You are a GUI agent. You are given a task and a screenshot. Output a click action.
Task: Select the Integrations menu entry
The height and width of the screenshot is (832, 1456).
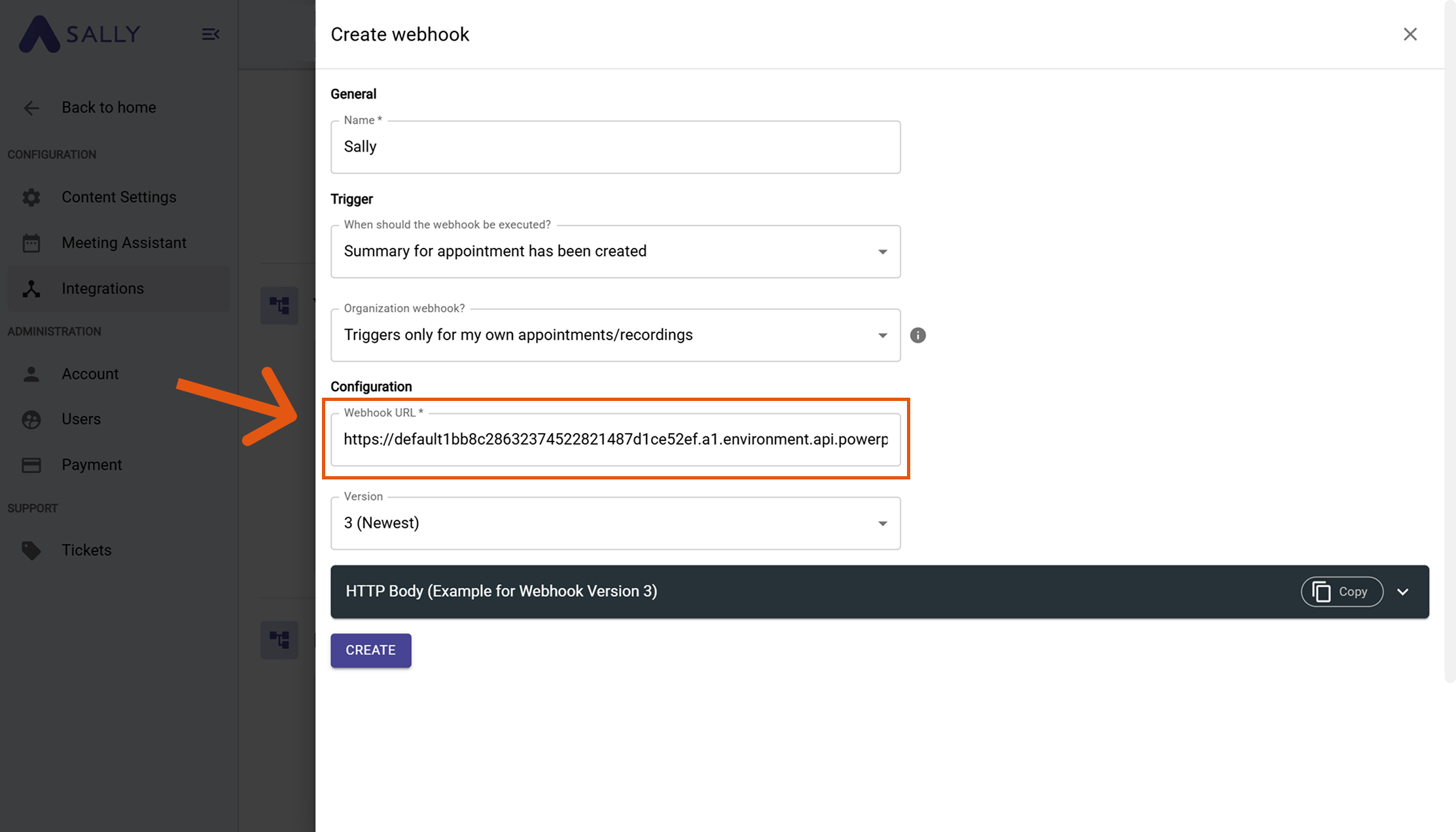[x=102, y=288]
